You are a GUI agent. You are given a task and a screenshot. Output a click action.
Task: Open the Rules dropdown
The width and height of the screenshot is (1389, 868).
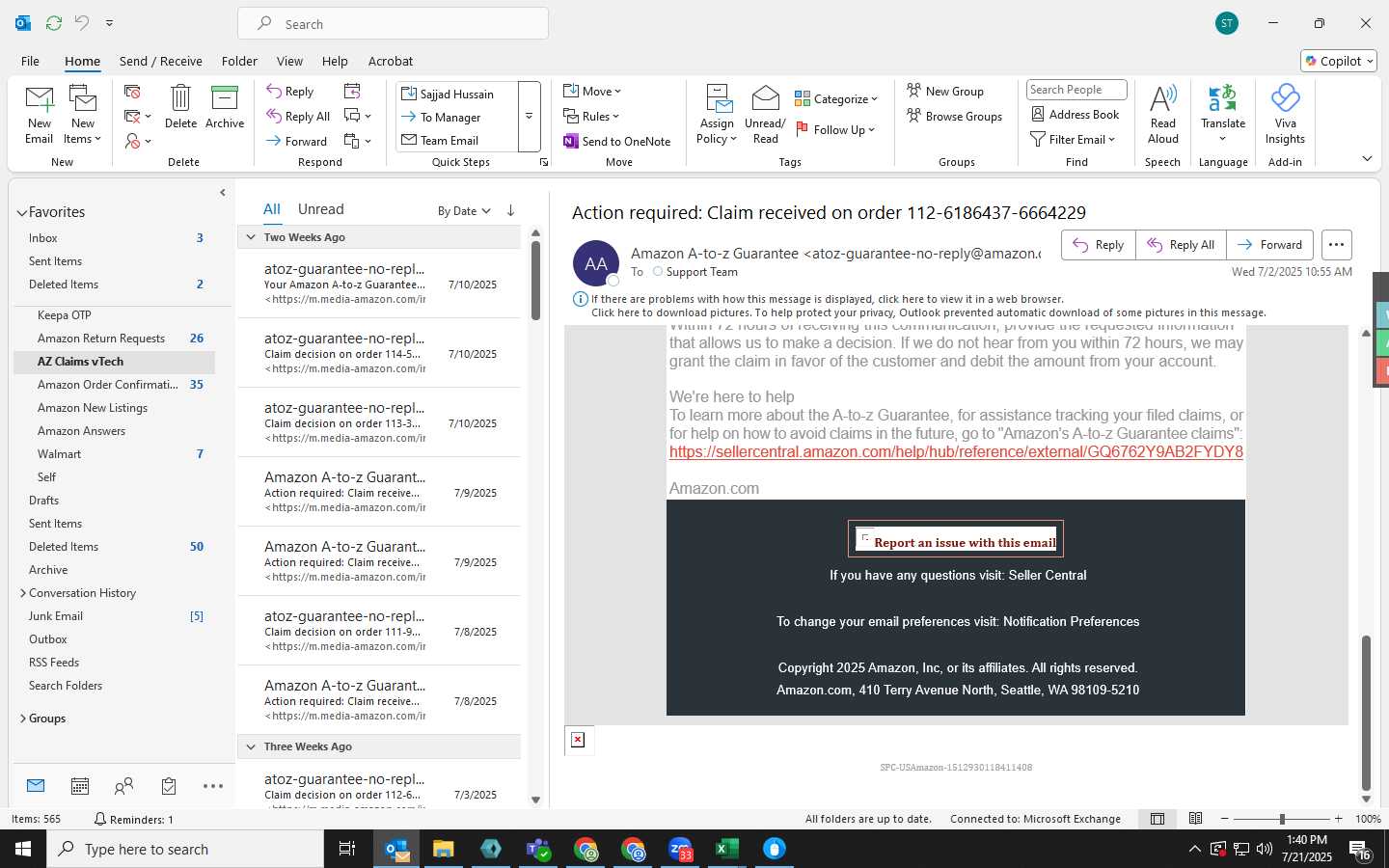click(591, 117)
